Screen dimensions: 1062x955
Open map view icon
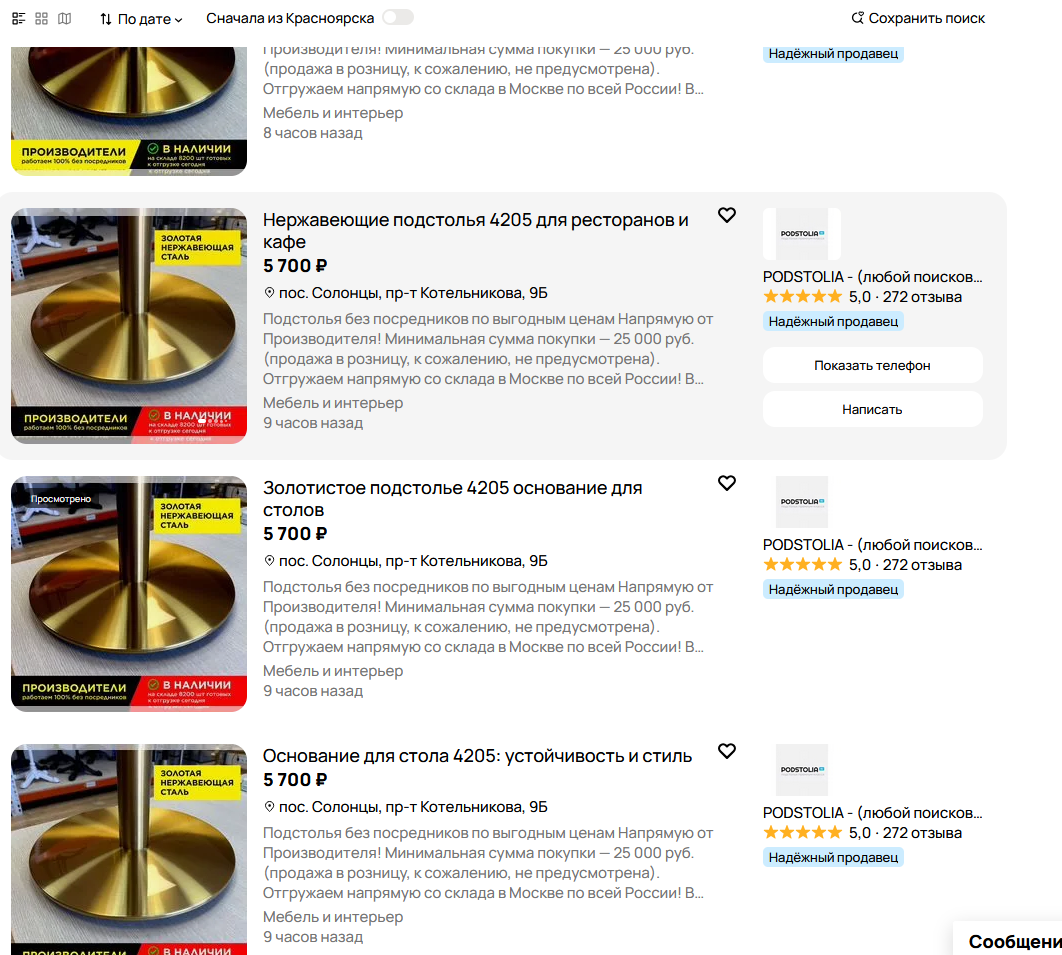(64, 18)
